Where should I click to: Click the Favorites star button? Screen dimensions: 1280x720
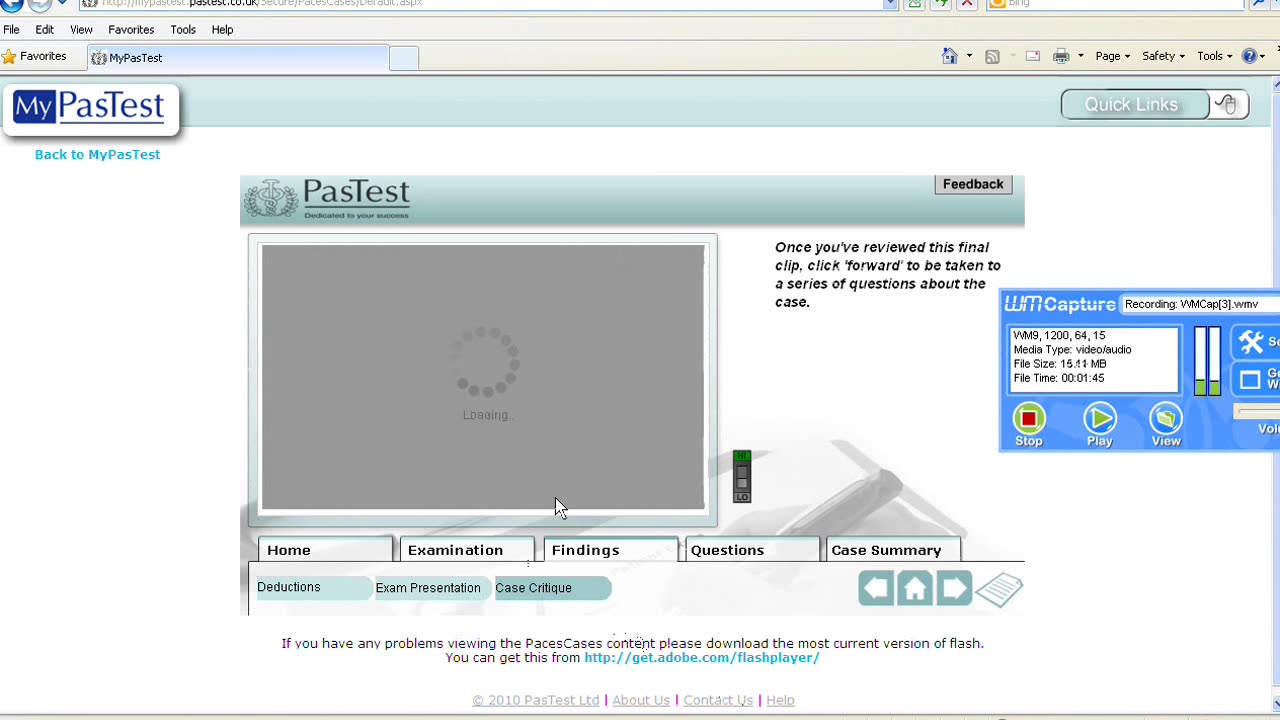[x=35, y=57]
